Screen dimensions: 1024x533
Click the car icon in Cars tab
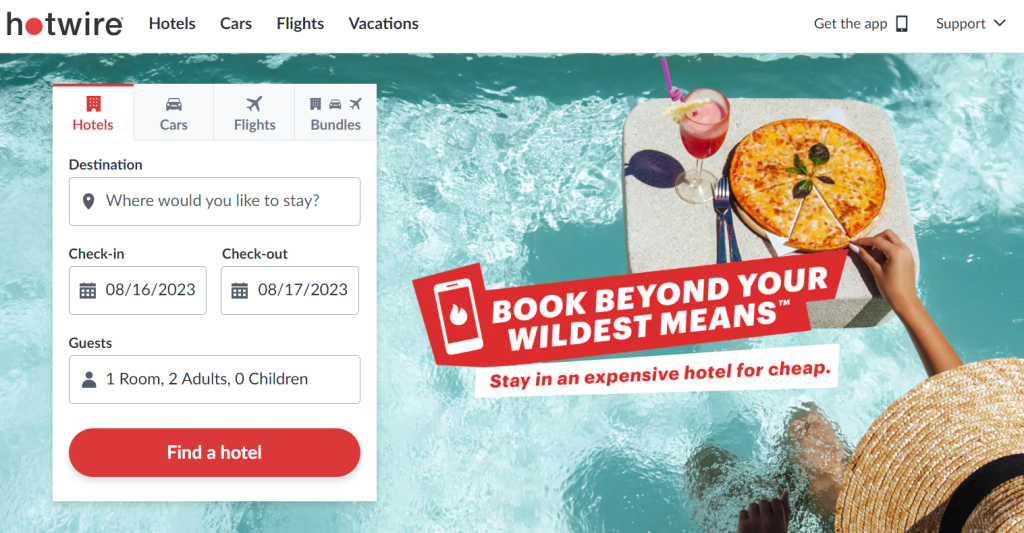[174, 104]
